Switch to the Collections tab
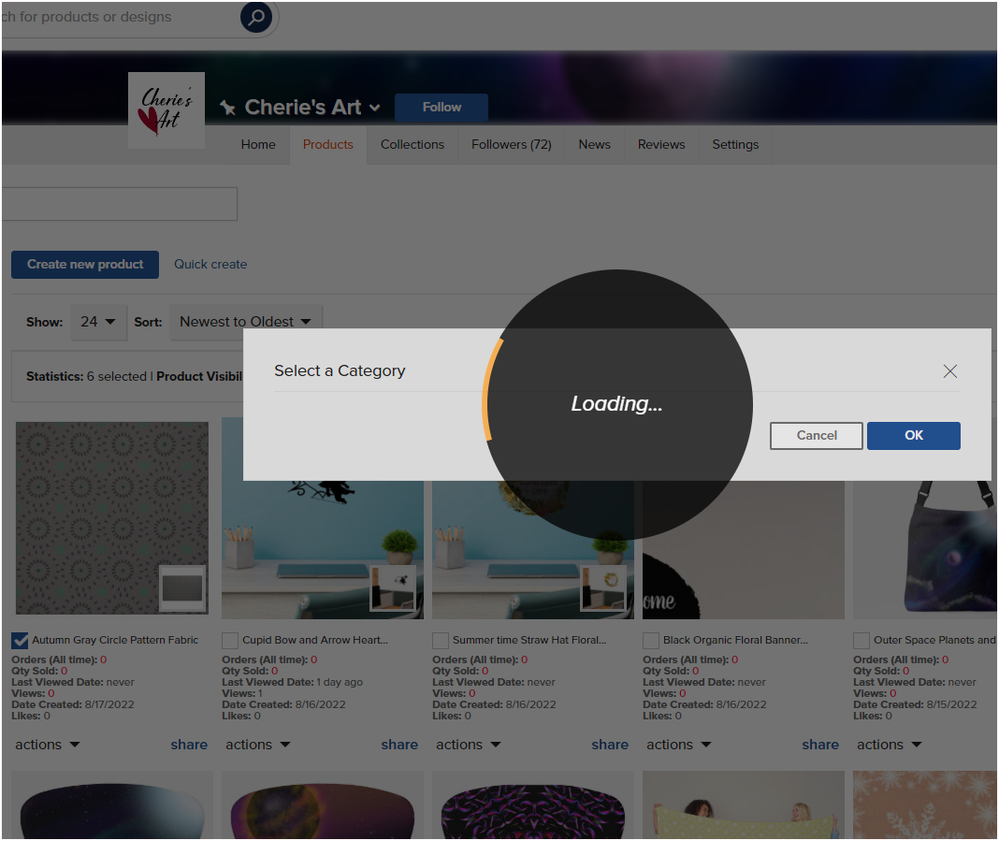 pyautogui.click(x=412, y=145)
